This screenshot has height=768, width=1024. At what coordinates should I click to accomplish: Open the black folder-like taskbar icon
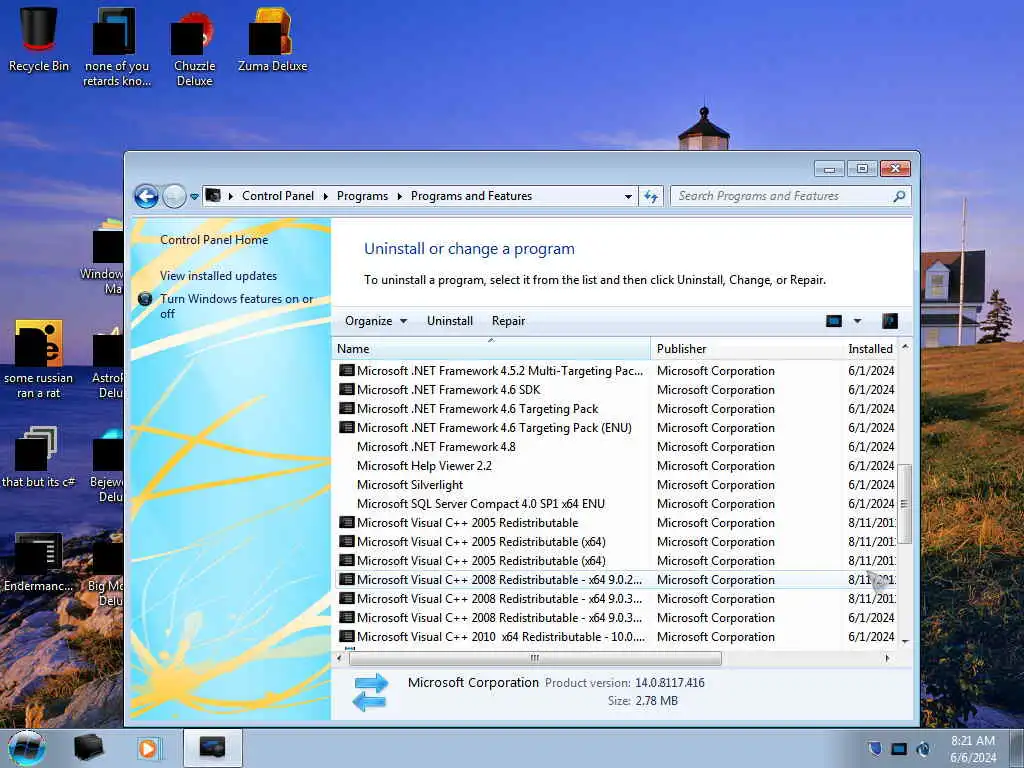pos(89,748)
